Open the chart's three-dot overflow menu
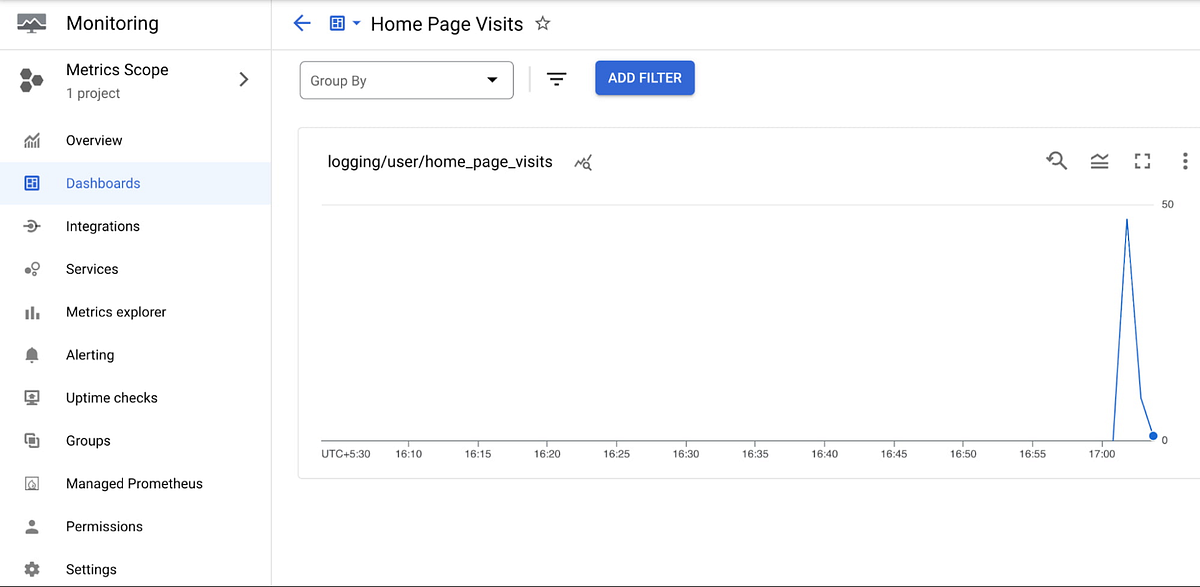Screen dimensions: 1200x587 [1185, 161]
